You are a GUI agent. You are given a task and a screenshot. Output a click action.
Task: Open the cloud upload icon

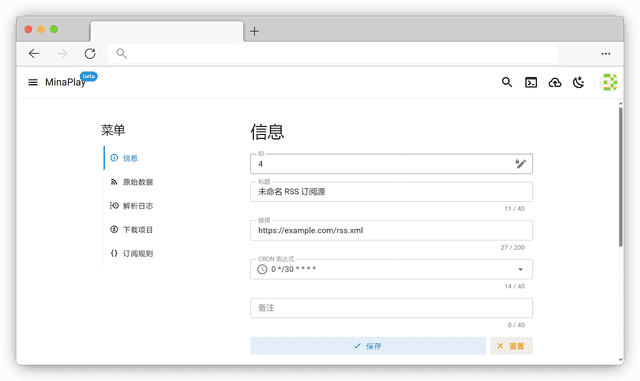click(x=555, y=83)
